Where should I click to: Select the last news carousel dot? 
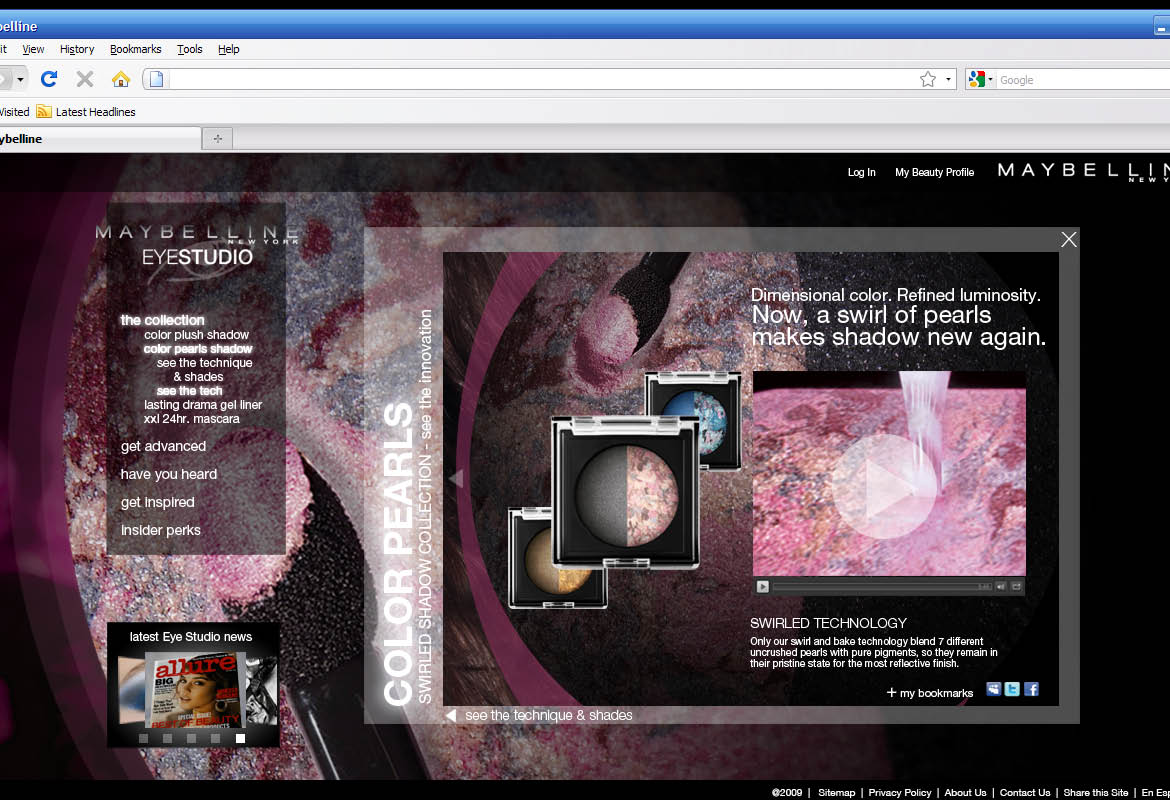(240, 738)
